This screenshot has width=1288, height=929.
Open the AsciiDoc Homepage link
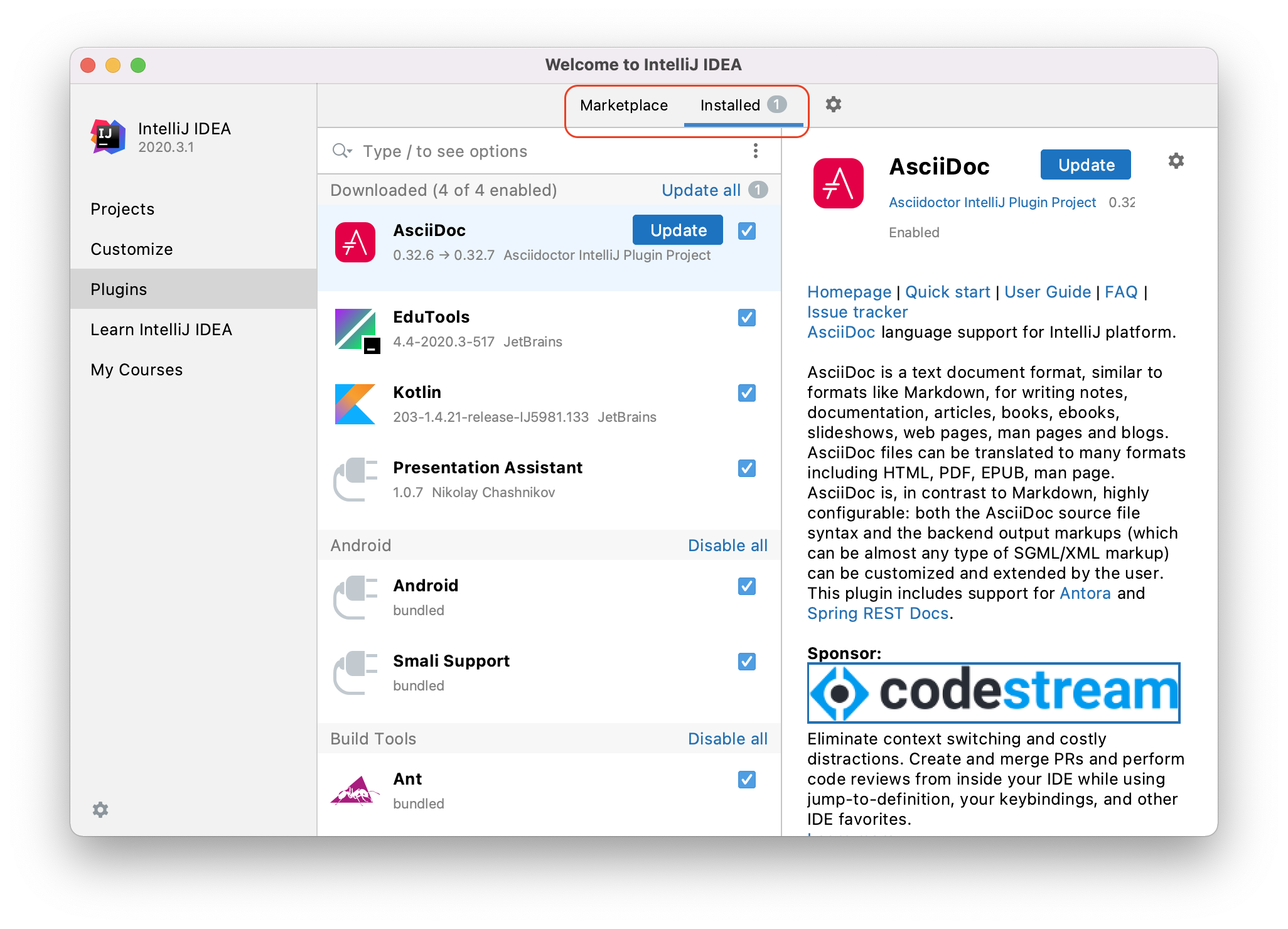(849, 292)
